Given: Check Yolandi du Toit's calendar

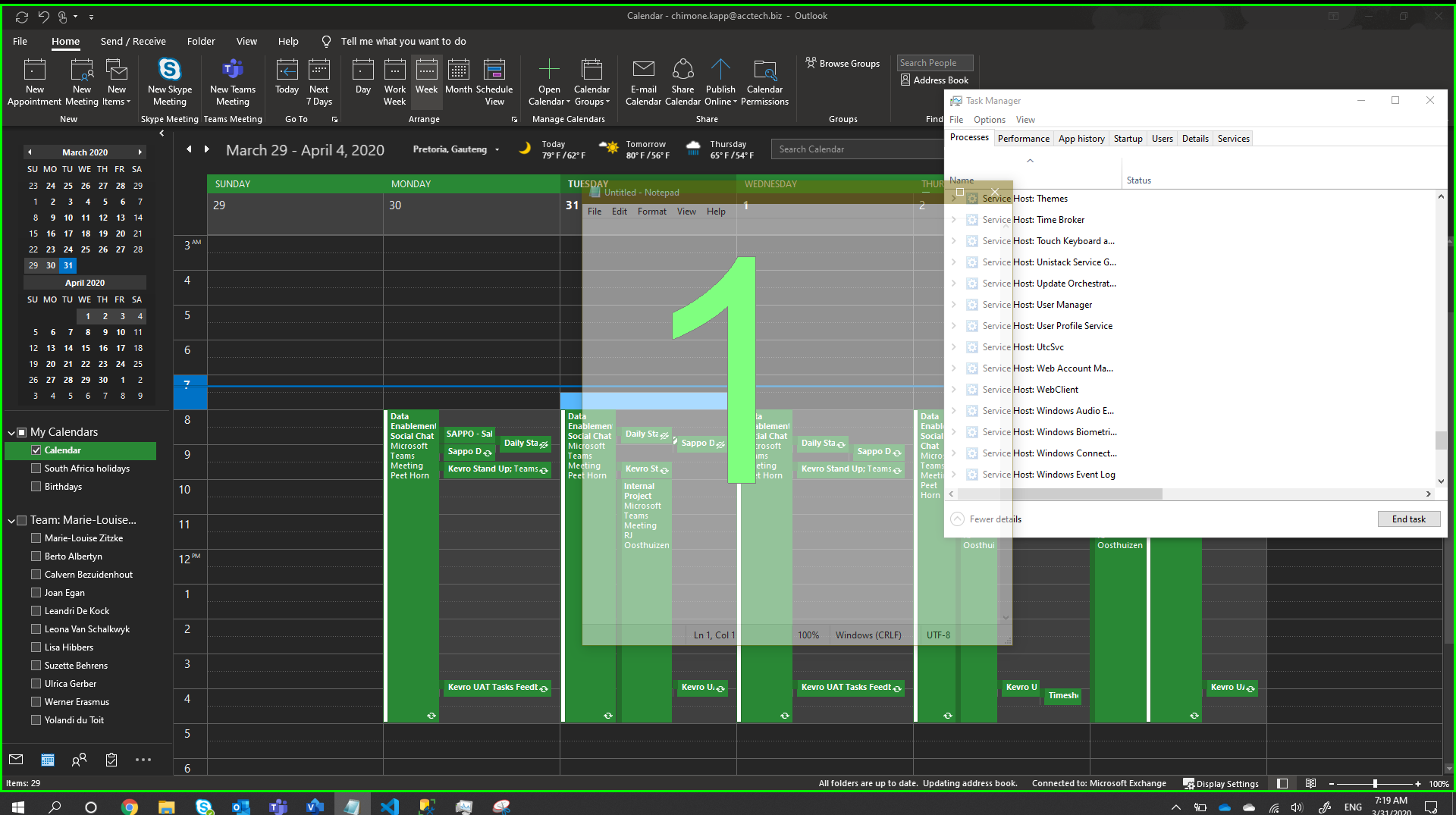Looking at the screenshot, I should point(36,720).
